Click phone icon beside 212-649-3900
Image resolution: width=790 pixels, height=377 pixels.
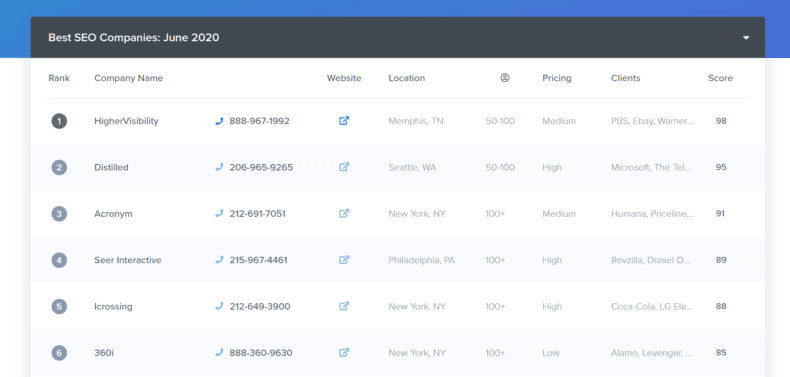[x=219, y=306]
